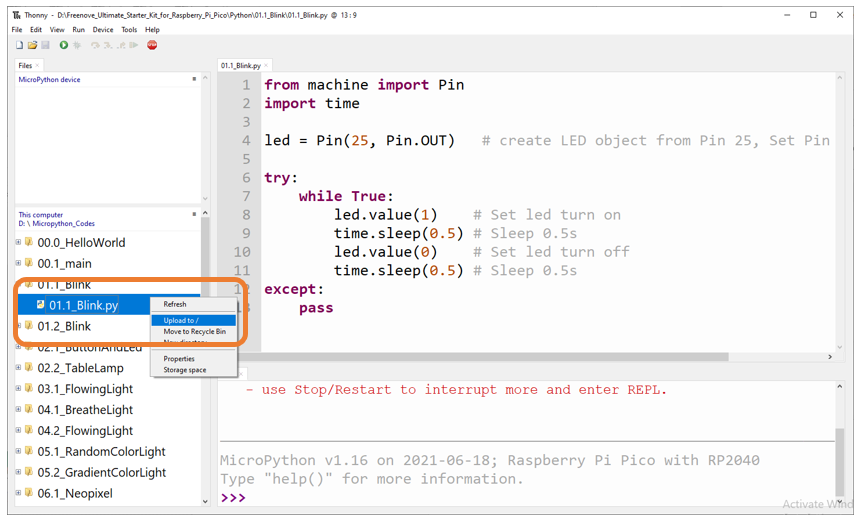
Task: Click the Debug script bug icon
Action: pos(77,45)
